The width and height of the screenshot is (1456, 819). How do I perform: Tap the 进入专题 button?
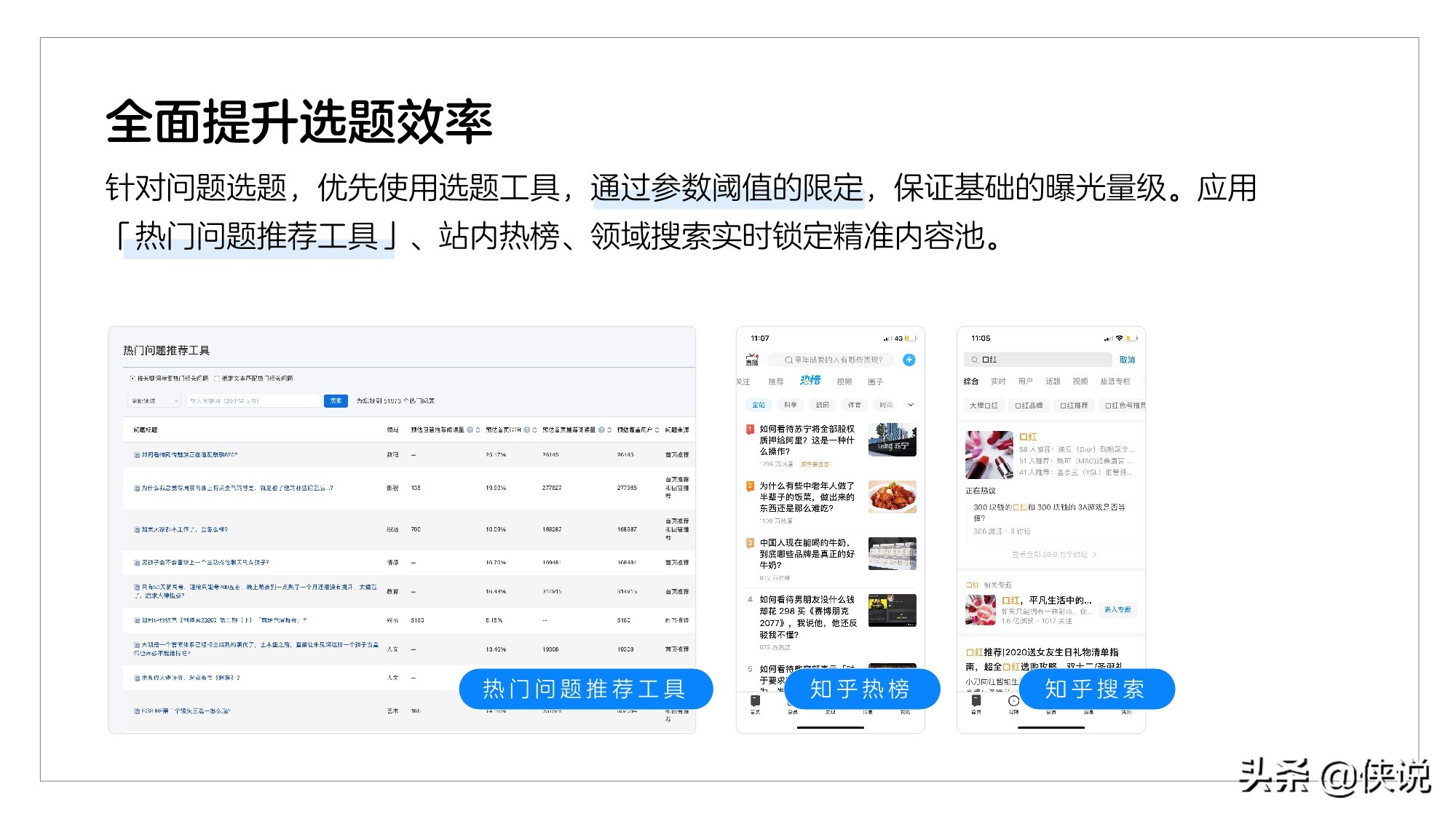[1117, 610]
